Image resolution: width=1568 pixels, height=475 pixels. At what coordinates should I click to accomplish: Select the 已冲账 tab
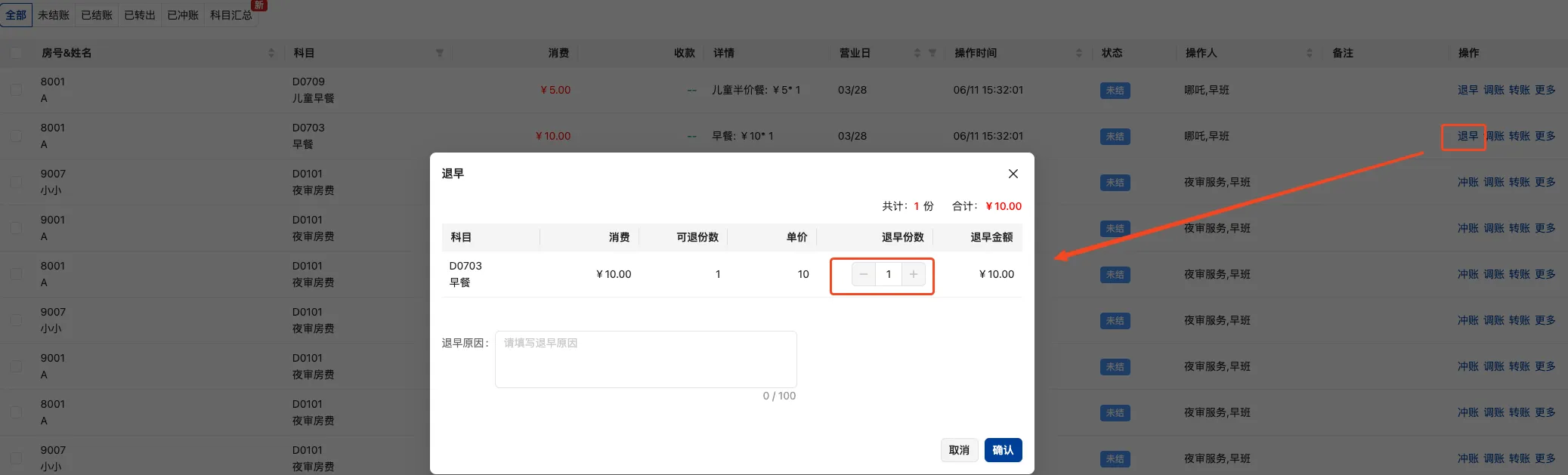coord(183,15)
